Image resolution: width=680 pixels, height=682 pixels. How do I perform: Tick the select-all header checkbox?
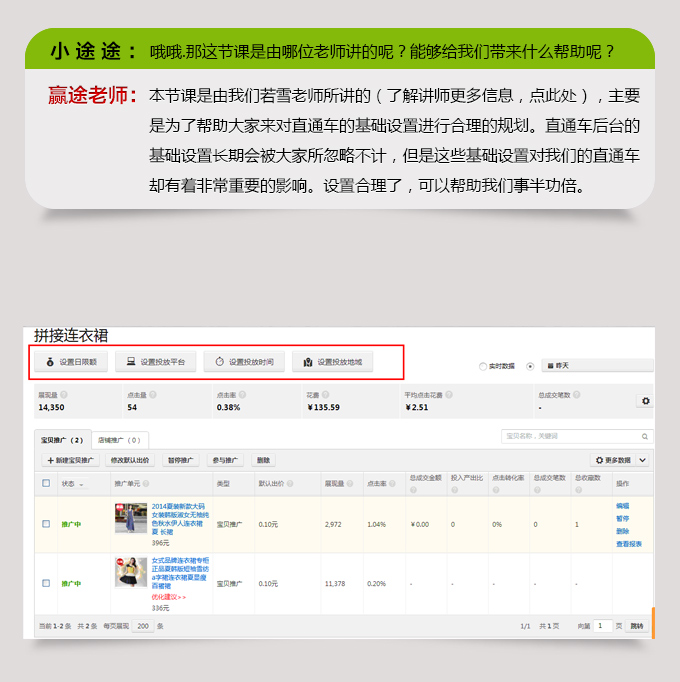[x=46, y=483]
